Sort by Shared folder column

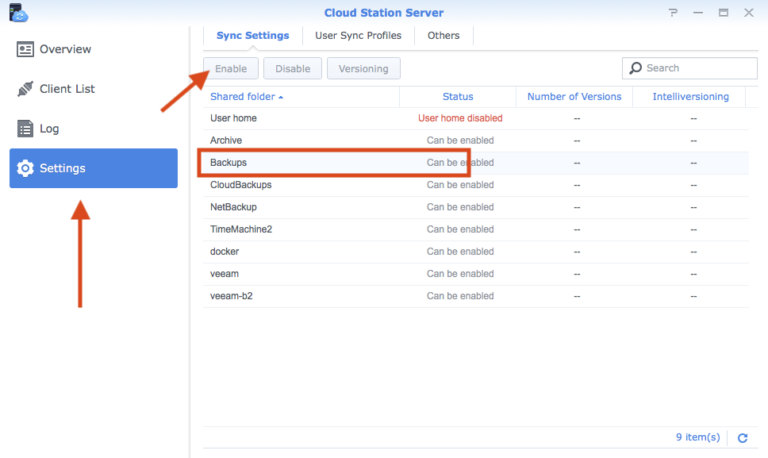click(x=242, y=96)
